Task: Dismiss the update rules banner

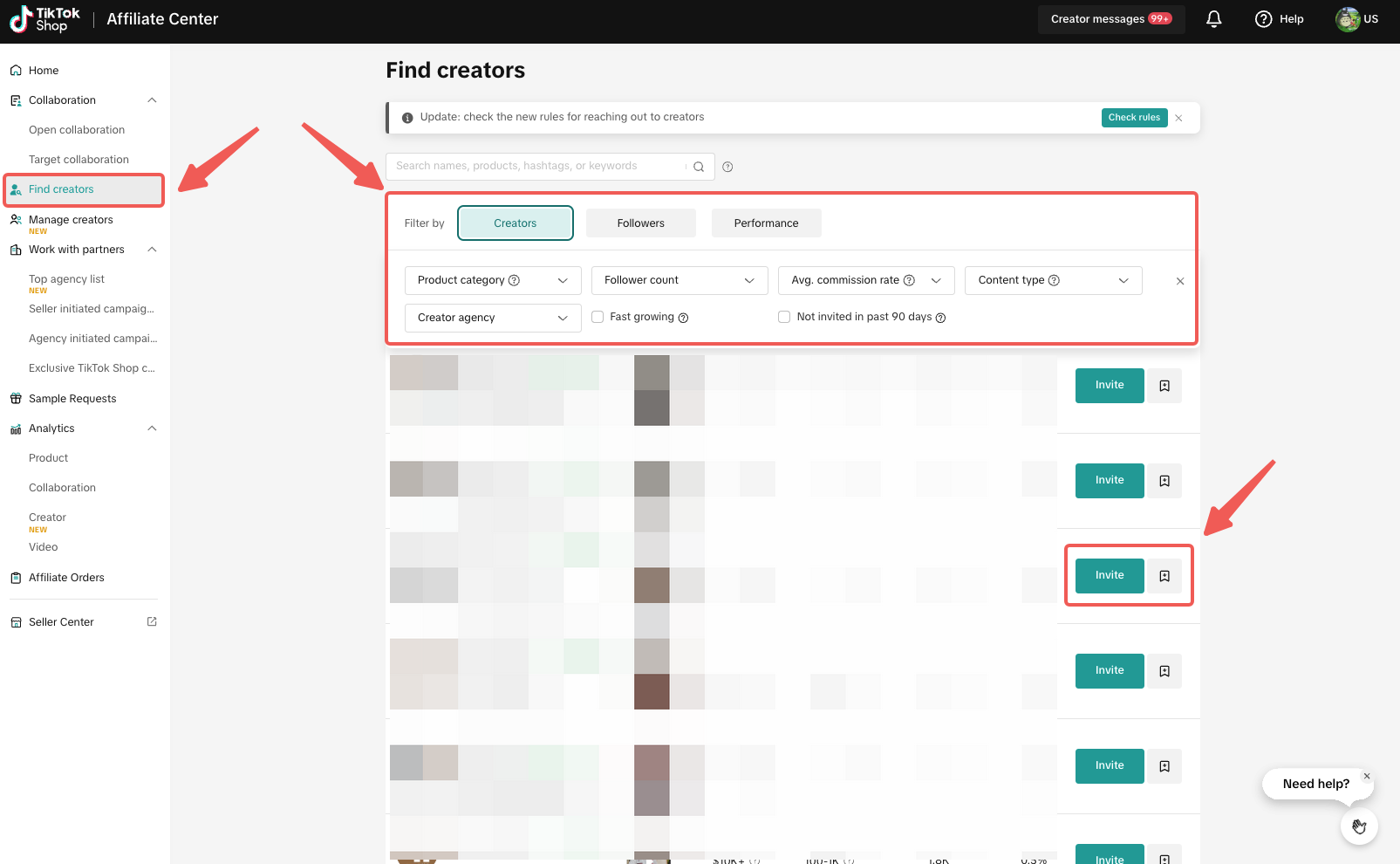Action: point(1178,118)
